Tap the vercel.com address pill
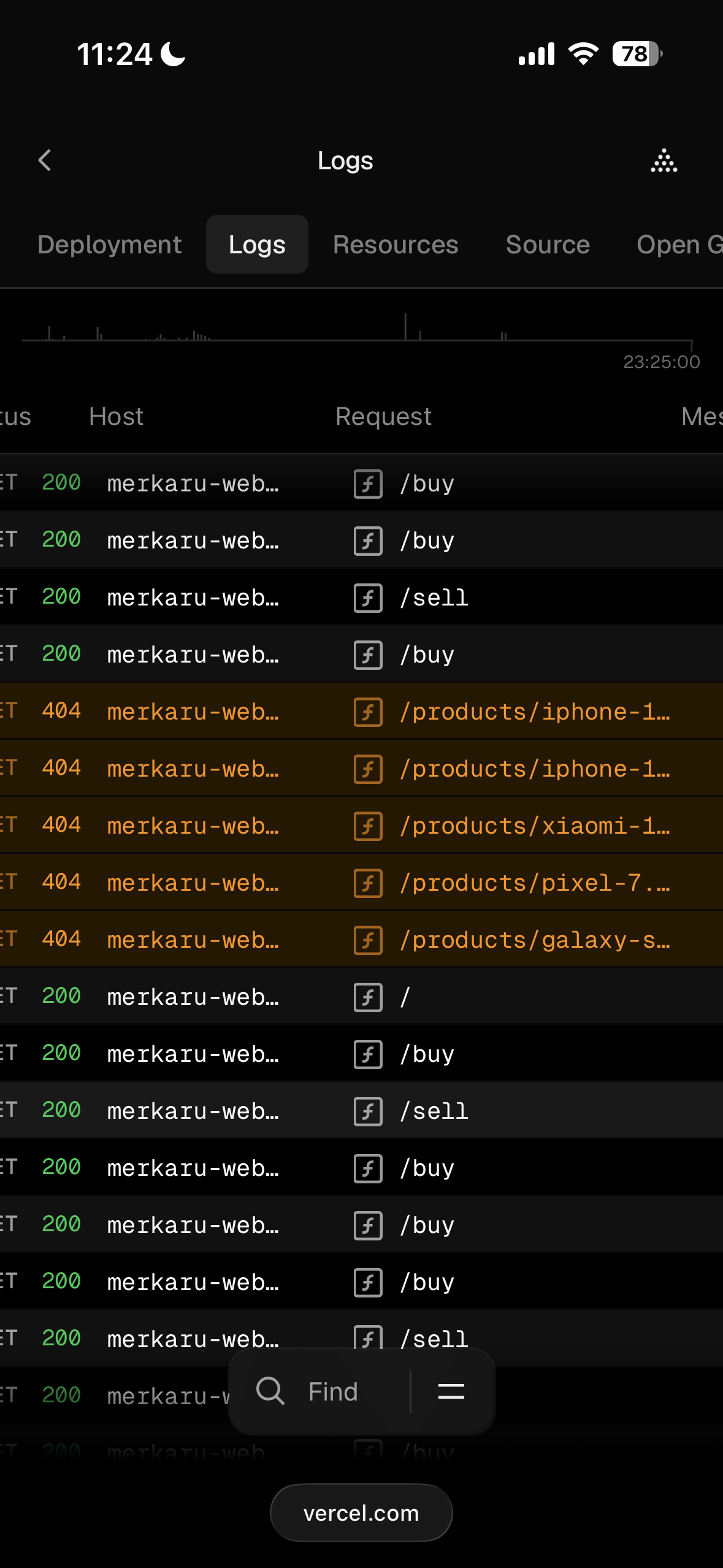This screenshot has height=1568, width=723. (x=361, y=1513)
